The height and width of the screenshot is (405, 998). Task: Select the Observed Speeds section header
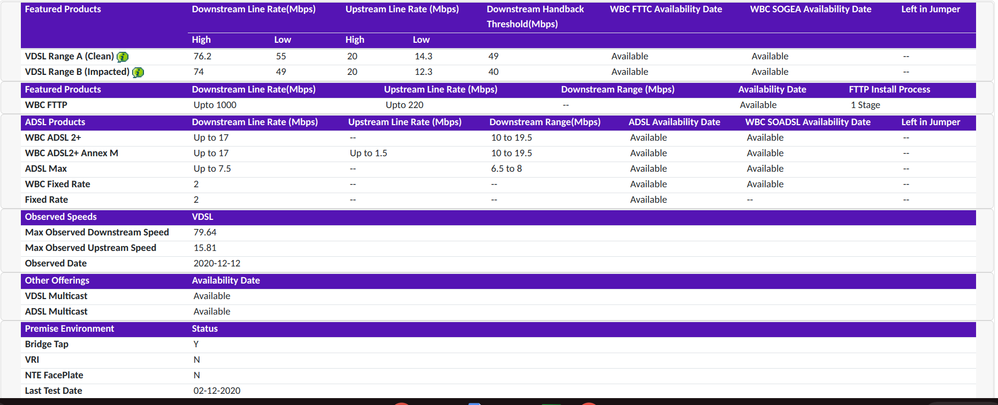click(60, 216)
